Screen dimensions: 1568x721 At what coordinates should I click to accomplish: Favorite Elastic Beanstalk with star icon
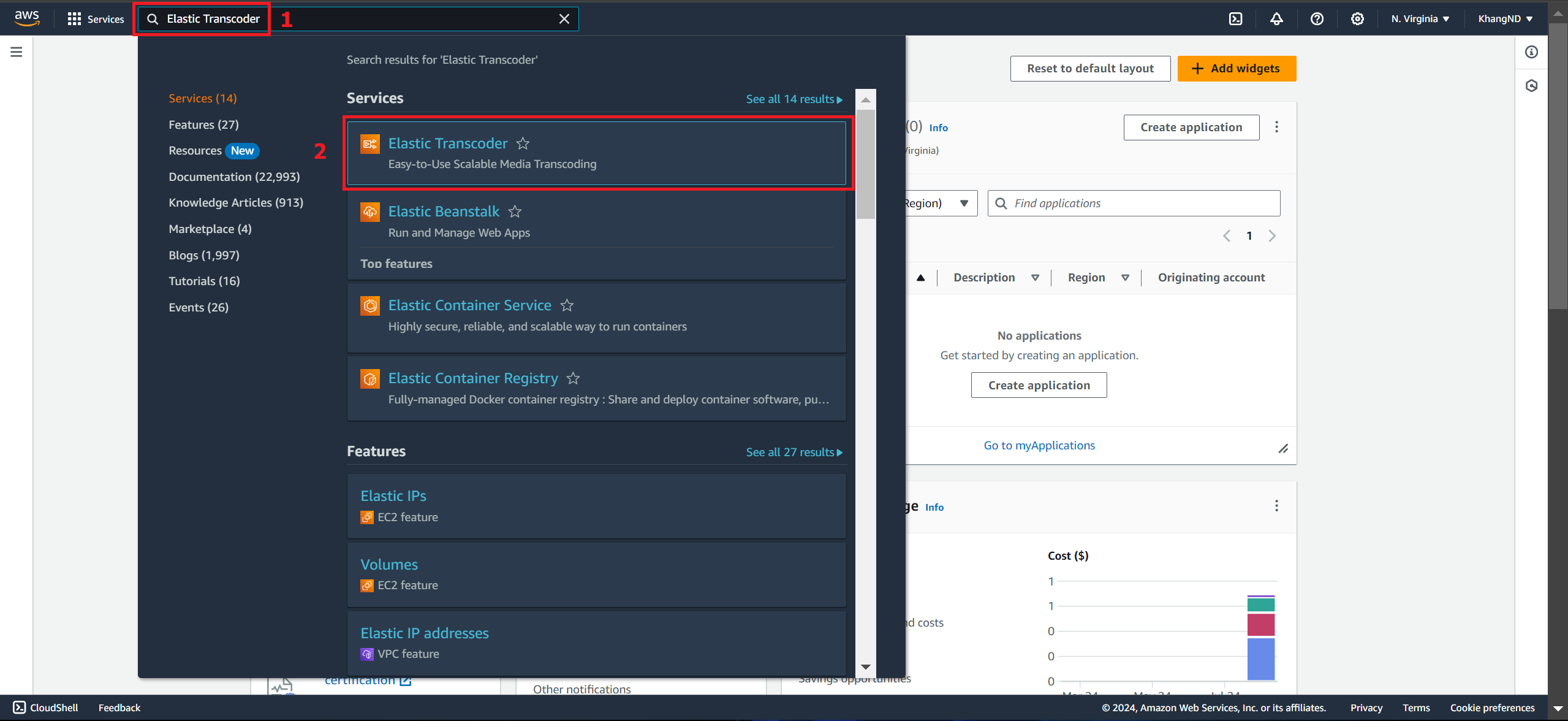point(515,212)
